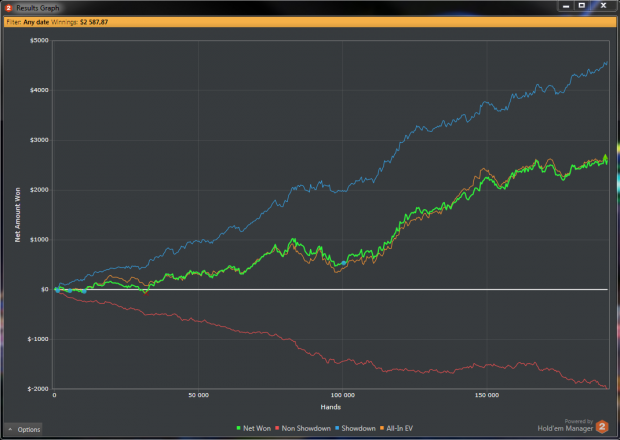Click the Hold'em Manager 2 logo at bottom right

point(602,427)
